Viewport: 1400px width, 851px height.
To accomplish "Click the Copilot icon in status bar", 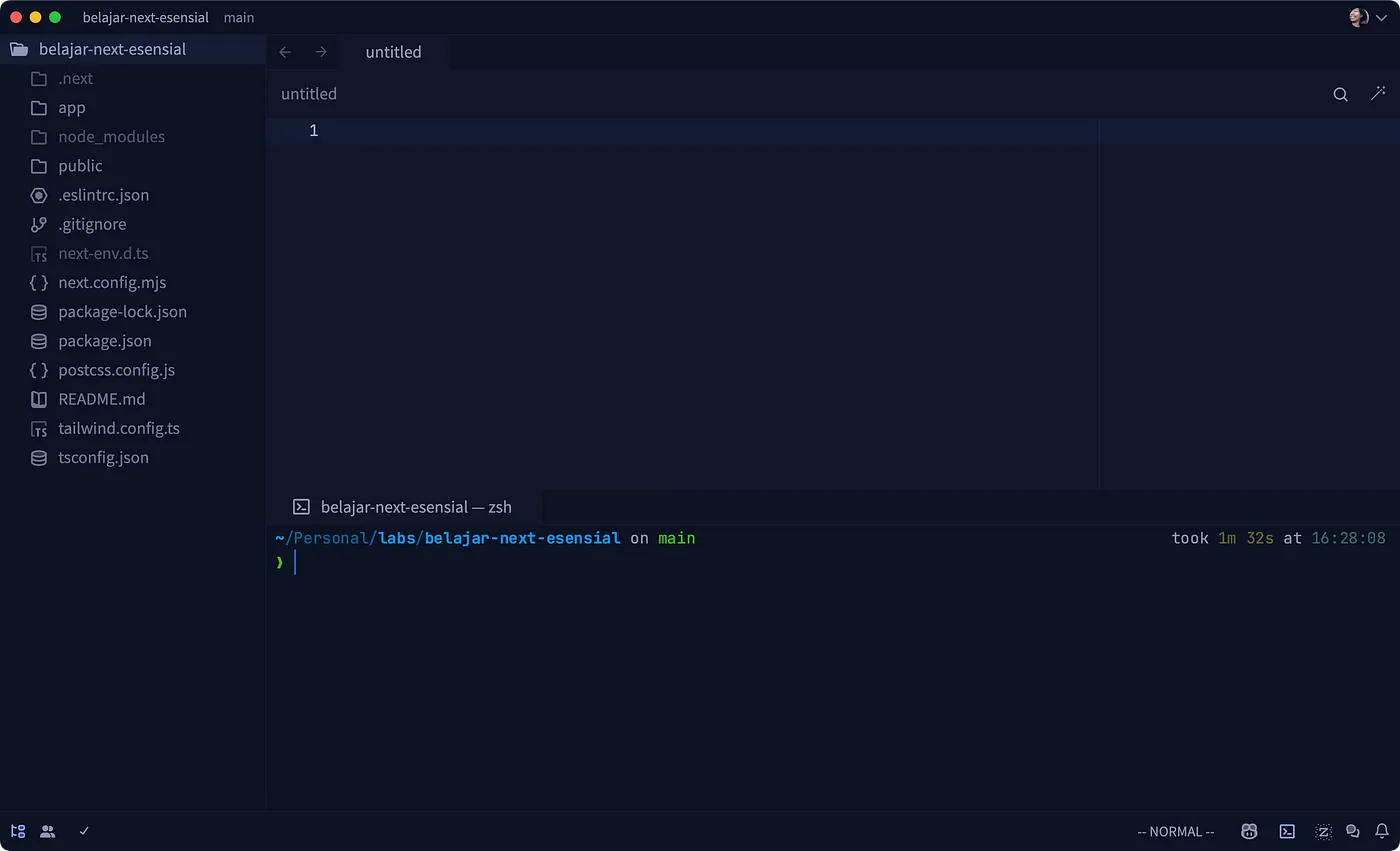I will point(1249,831).
